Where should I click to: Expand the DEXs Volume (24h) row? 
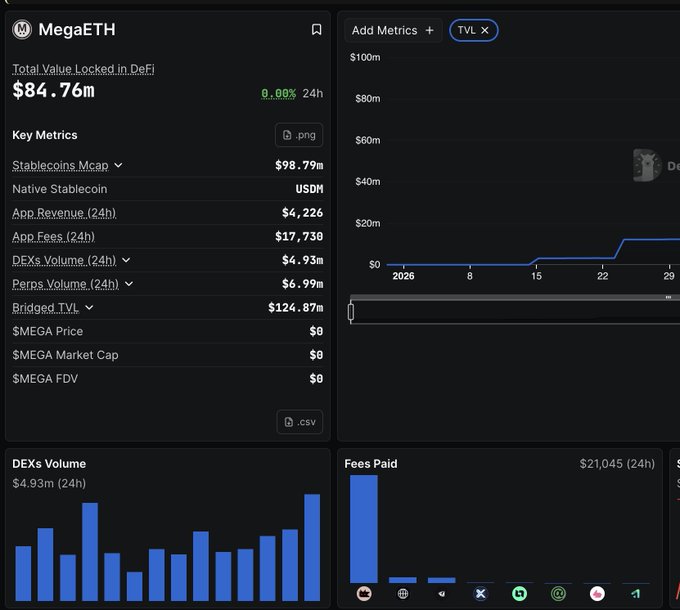pos(126,260)
